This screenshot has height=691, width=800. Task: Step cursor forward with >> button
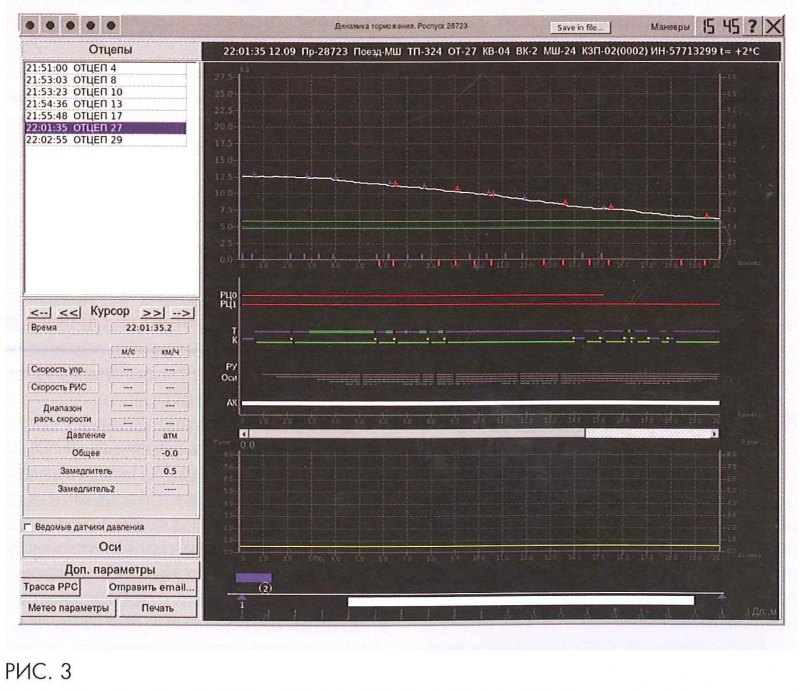coord(153,312)
